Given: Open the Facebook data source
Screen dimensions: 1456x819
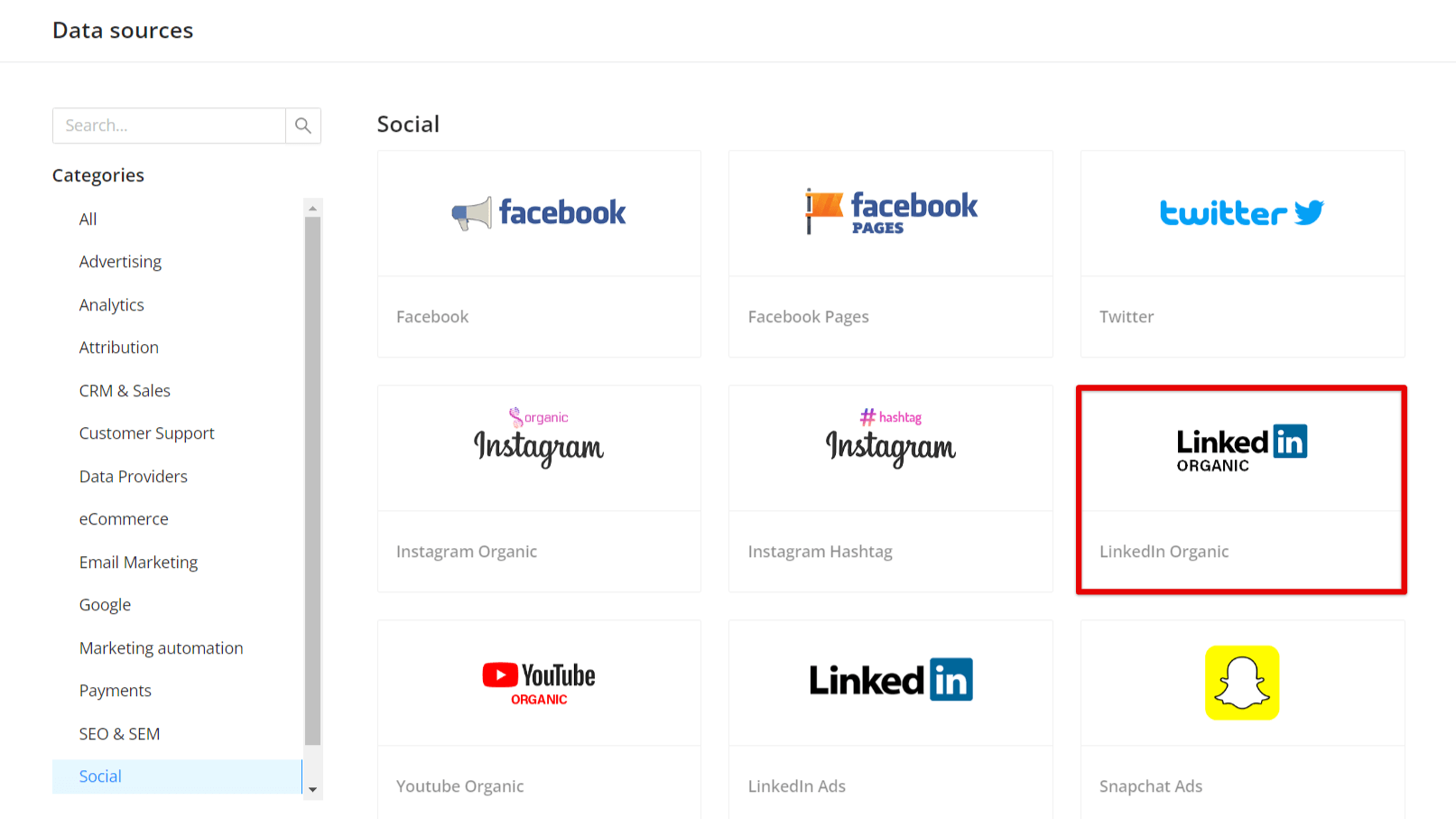Looking at the screenshot, I should tap(539, 253).
